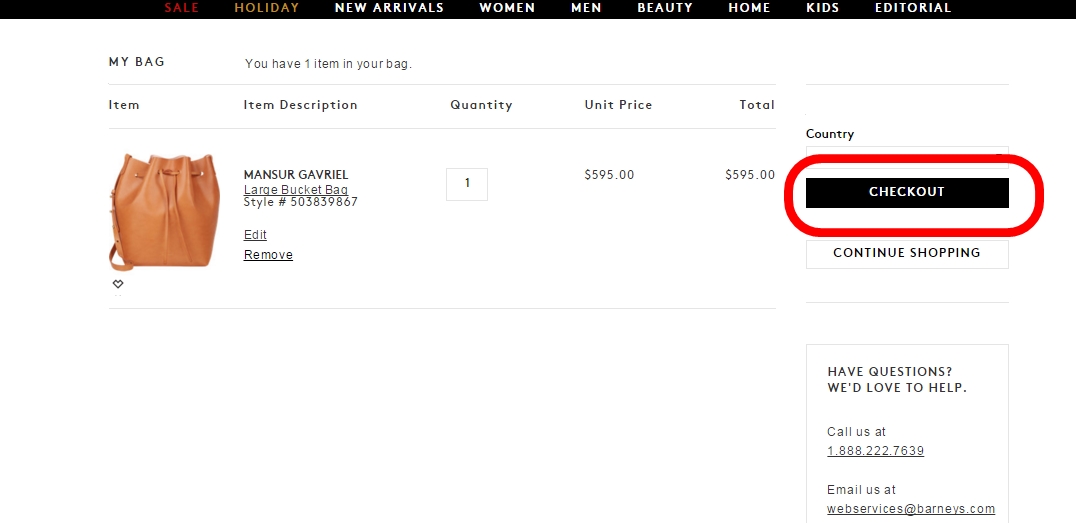Click the wishlist heart icon under the bag
The height and width of the screenshot is (523, 1076).
pos(118,283)
